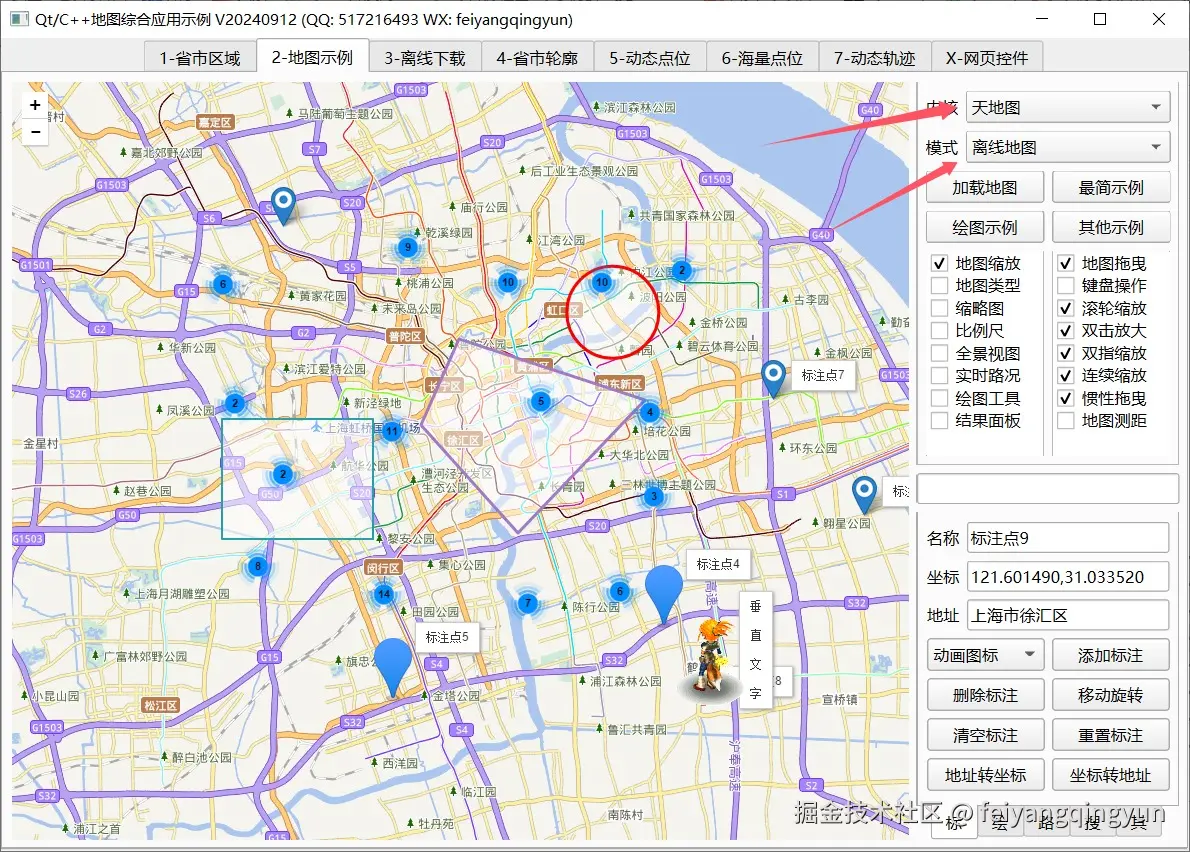
Task: Switch to the 7-动态轨迹 tab
Action: pos(874,57)
